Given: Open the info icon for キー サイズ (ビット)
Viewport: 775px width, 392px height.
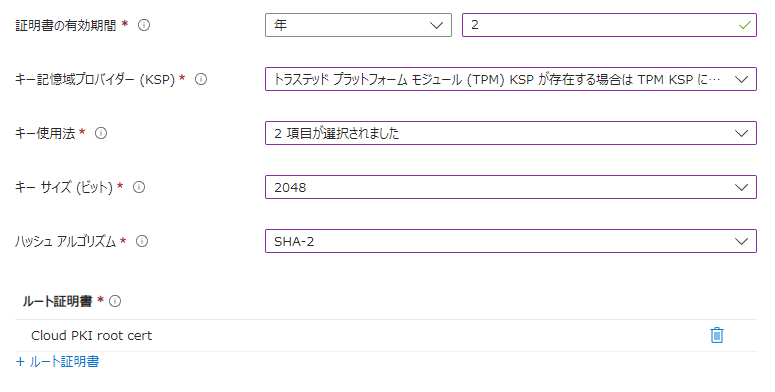Looking at the screenshot, I should pyautogui.click(x=139, y=187).
